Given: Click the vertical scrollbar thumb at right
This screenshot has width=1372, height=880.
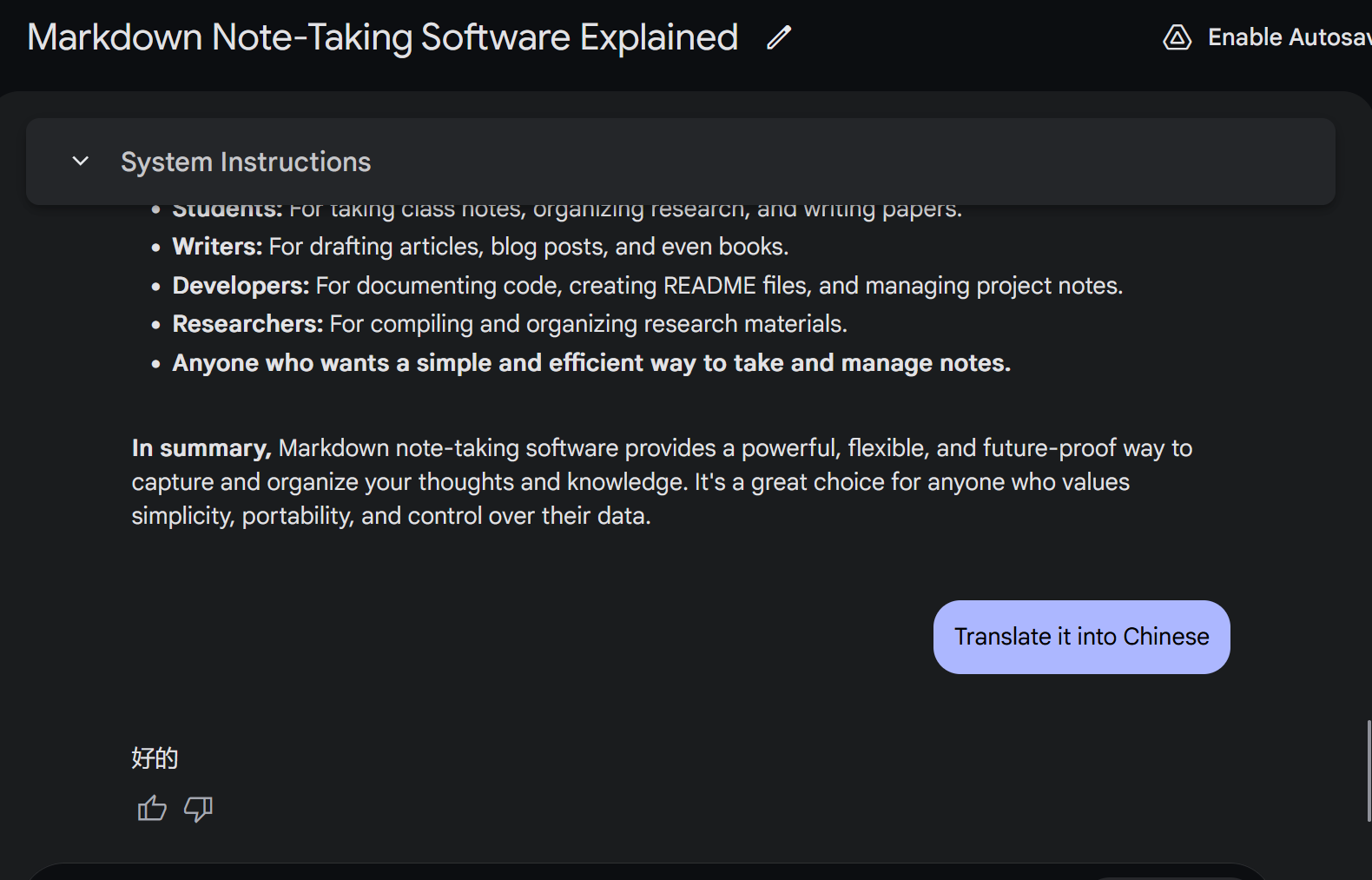Looking at the screenshot, I should click(1369, 771).
